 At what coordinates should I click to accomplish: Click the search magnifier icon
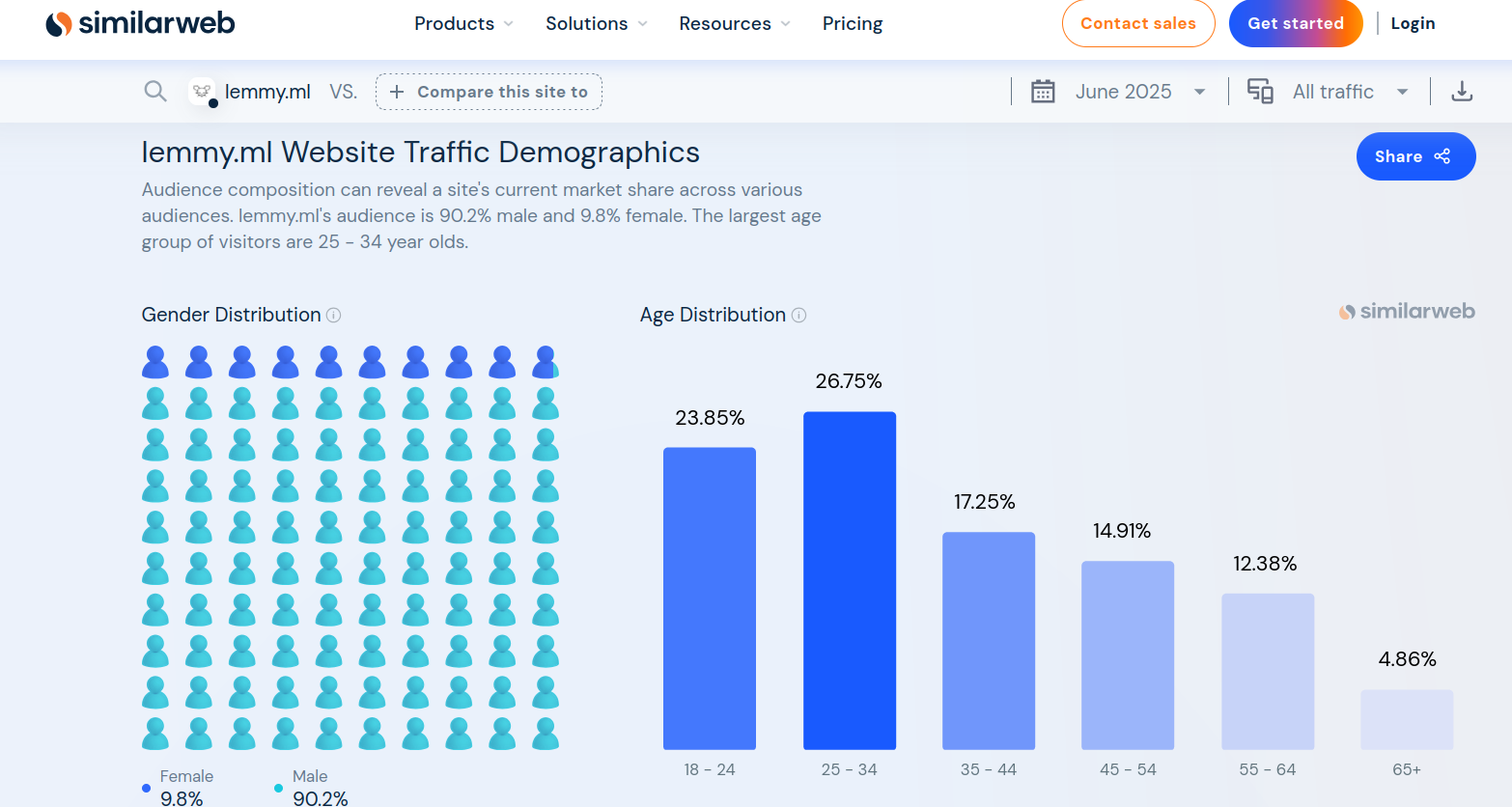(x=154, y=92)
